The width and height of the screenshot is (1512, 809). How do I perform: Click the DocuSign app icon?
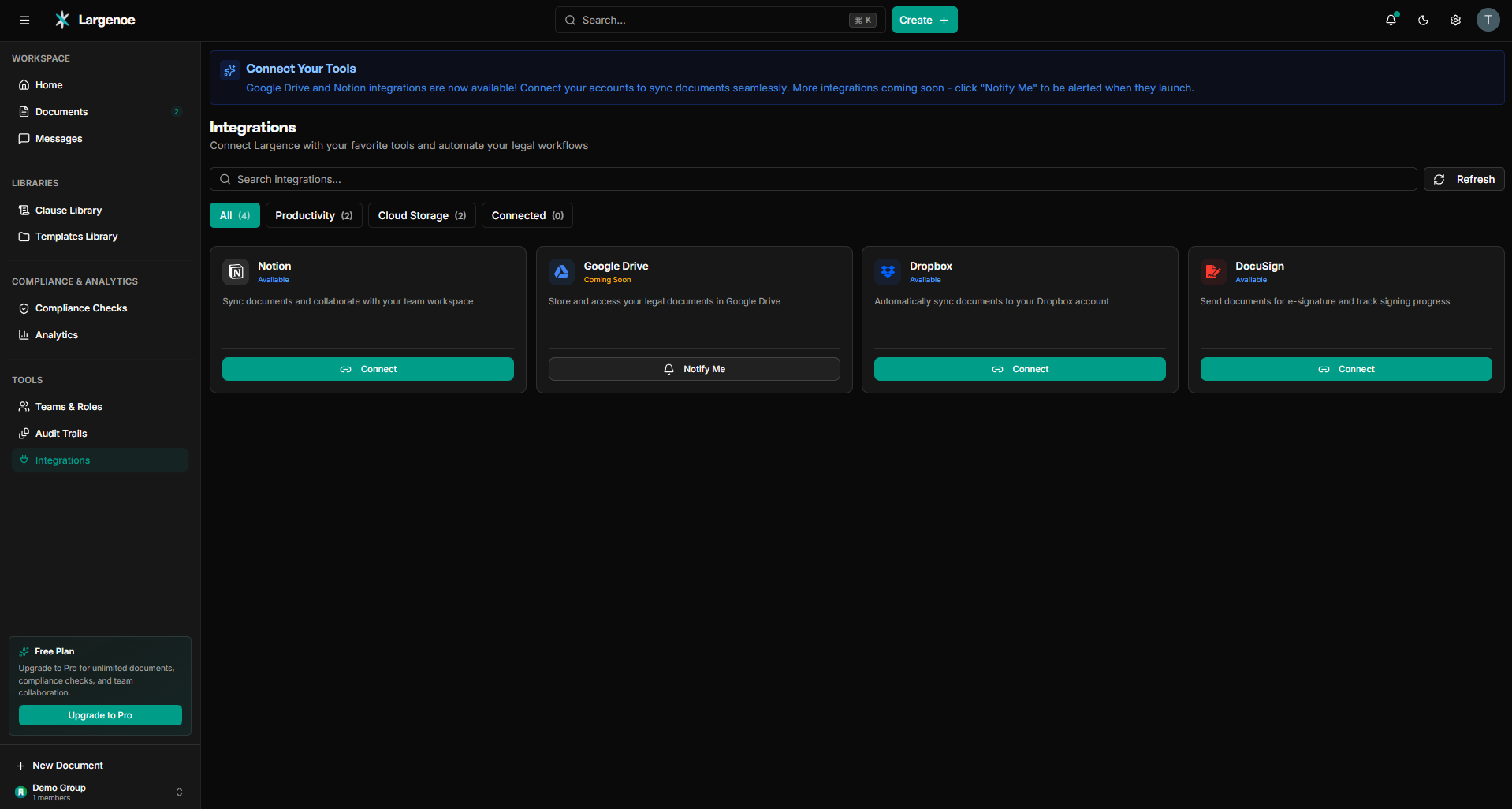1214,272
